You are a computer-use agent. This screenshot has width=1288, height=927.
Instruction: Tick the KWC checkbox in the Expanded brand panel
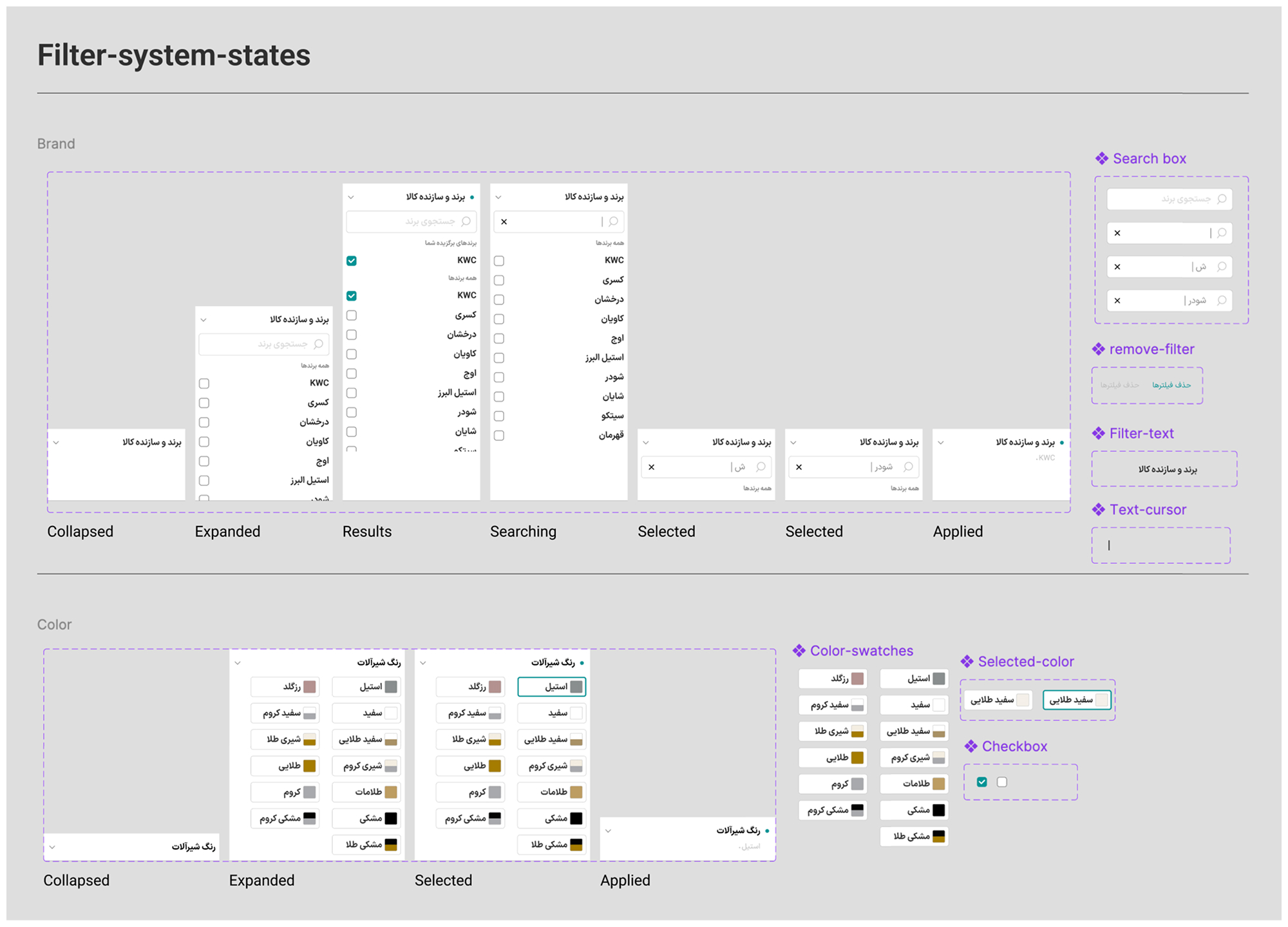point(204,384)
